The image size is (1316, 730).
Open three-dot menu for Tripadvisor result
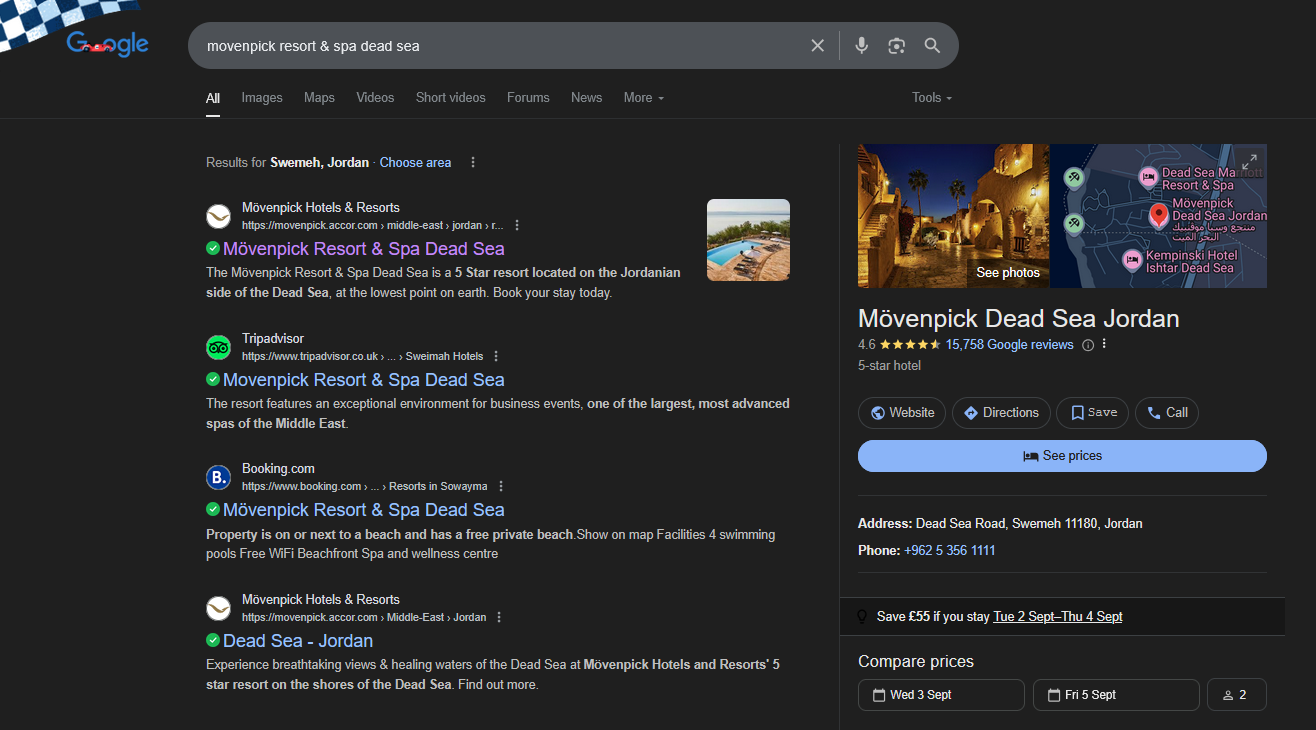(x=496, y=356)
